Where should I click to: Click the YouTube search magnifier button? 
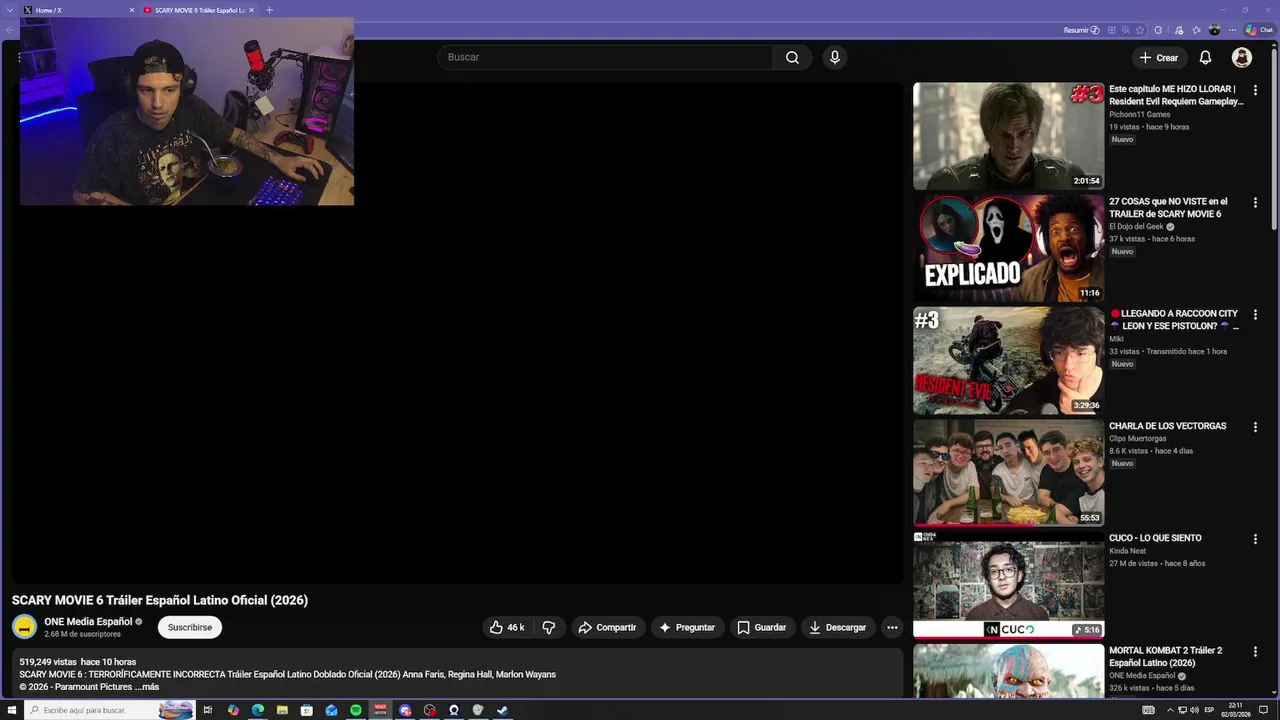pos(792,58)
